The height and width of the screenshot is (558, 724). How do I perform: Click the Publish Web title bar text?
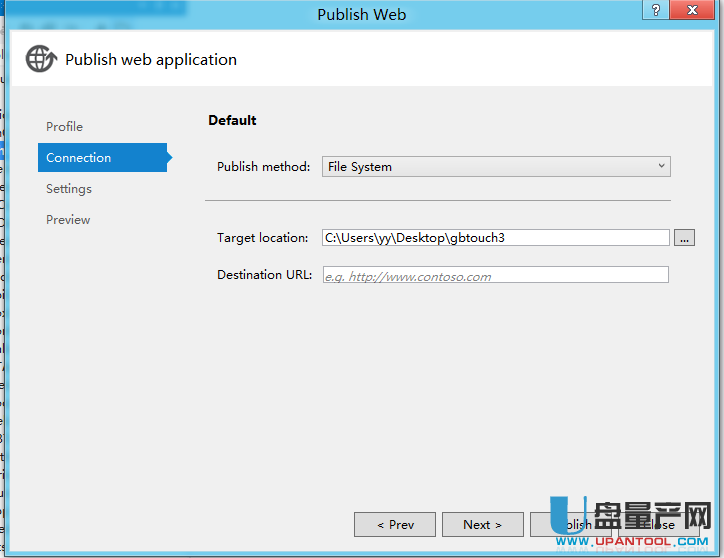[362, 14]
